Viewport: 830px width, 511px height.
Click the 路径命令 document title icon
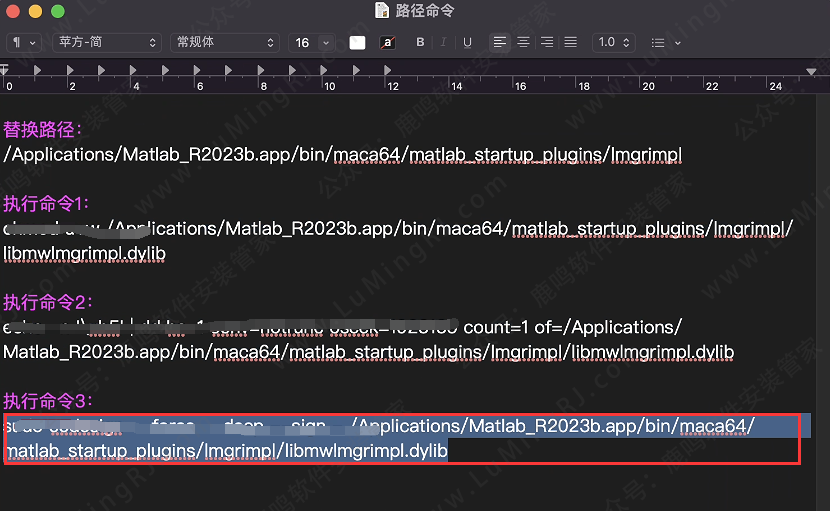[x=382, y=11]
